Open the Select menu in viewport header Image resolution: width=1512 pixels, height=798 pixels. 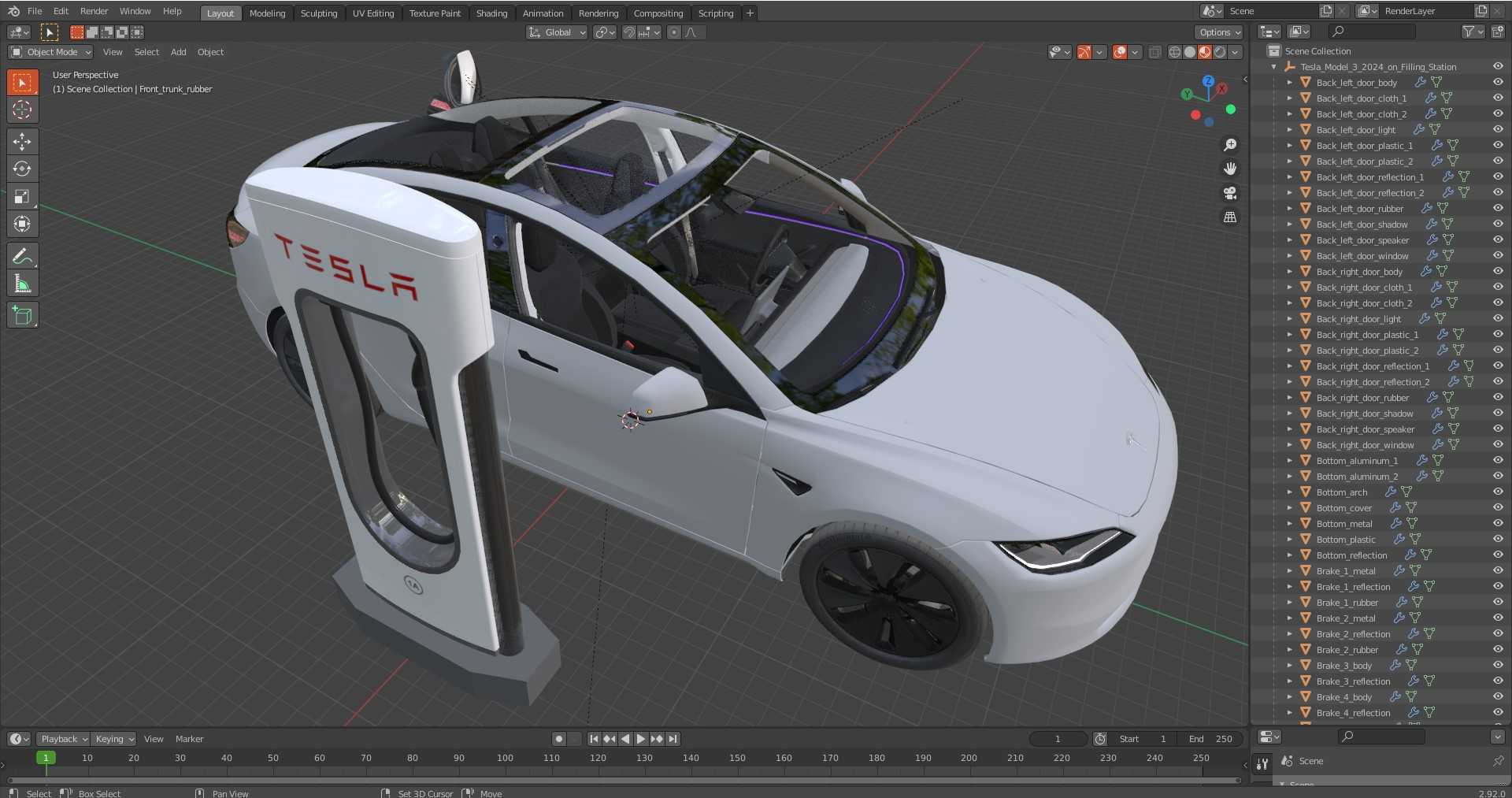point(146,52)
